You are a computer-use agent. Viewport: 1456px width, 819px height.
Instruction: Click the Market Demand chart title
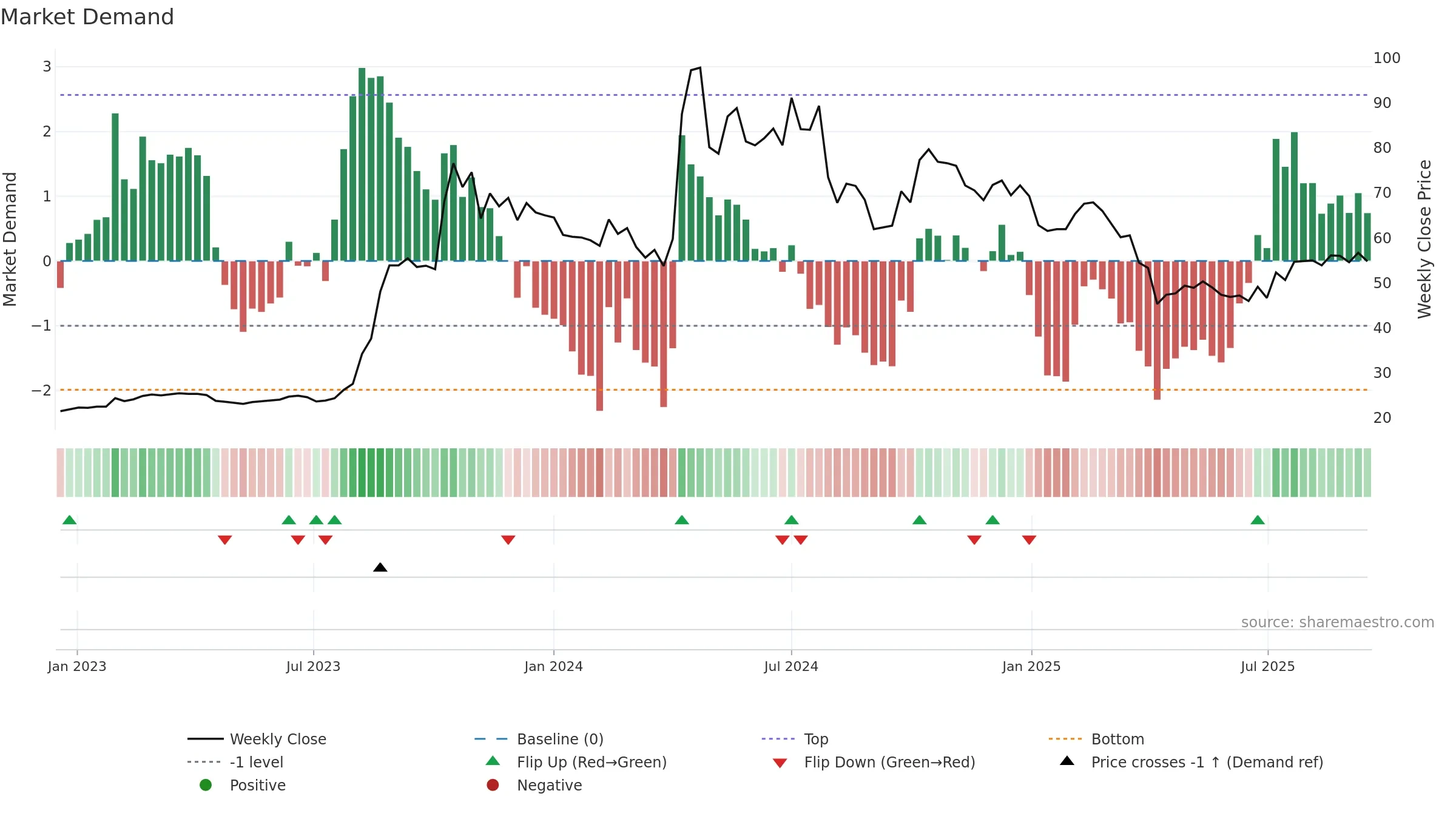87,17
